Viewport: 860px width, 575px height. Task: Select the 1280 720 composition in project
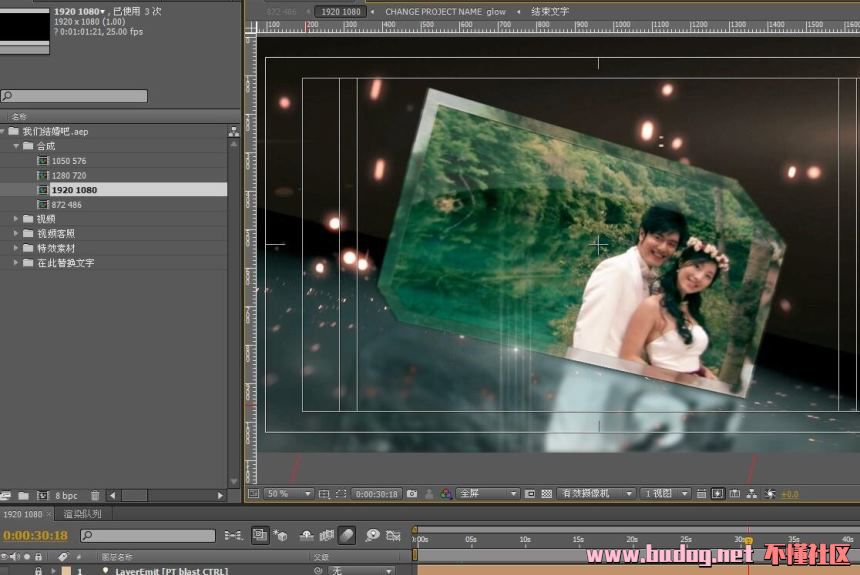point(69,175)
